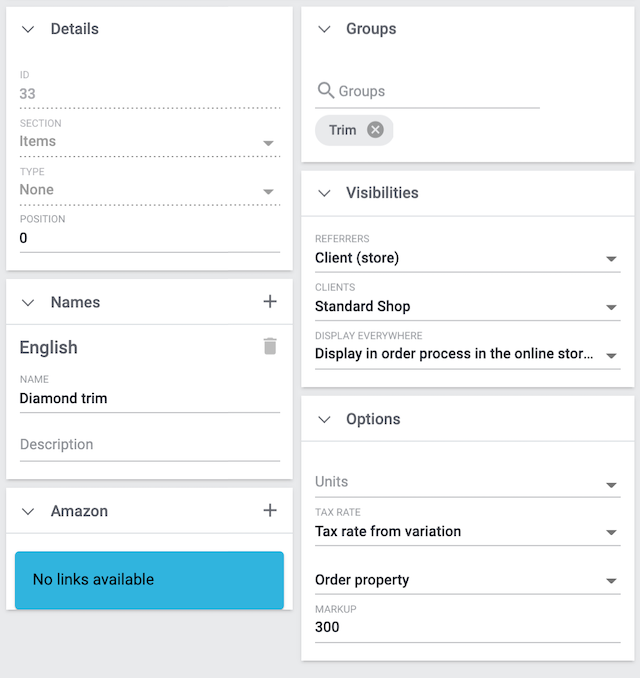640x678 pixels.
Task: Collapse the Groups panel
Action: [x=324, y=29]
